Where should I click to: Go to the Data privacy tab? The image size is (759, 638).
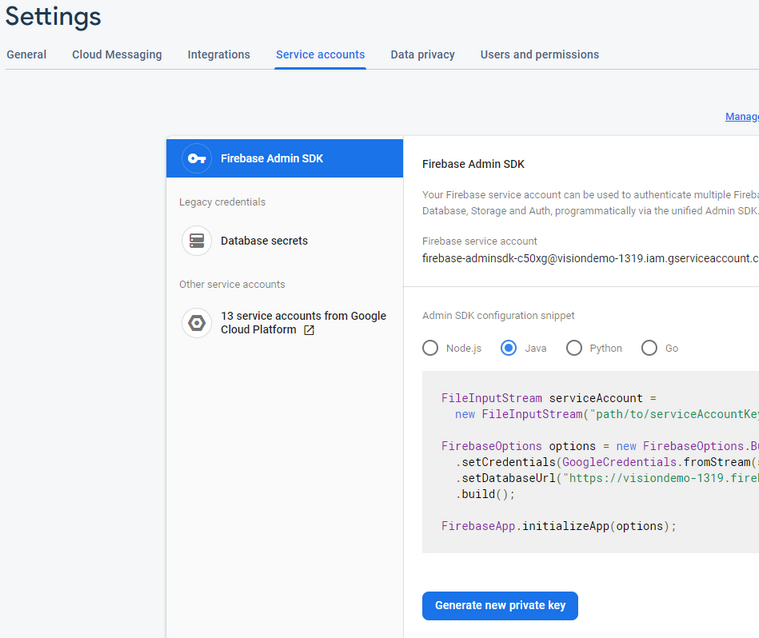tap(422, 55)
